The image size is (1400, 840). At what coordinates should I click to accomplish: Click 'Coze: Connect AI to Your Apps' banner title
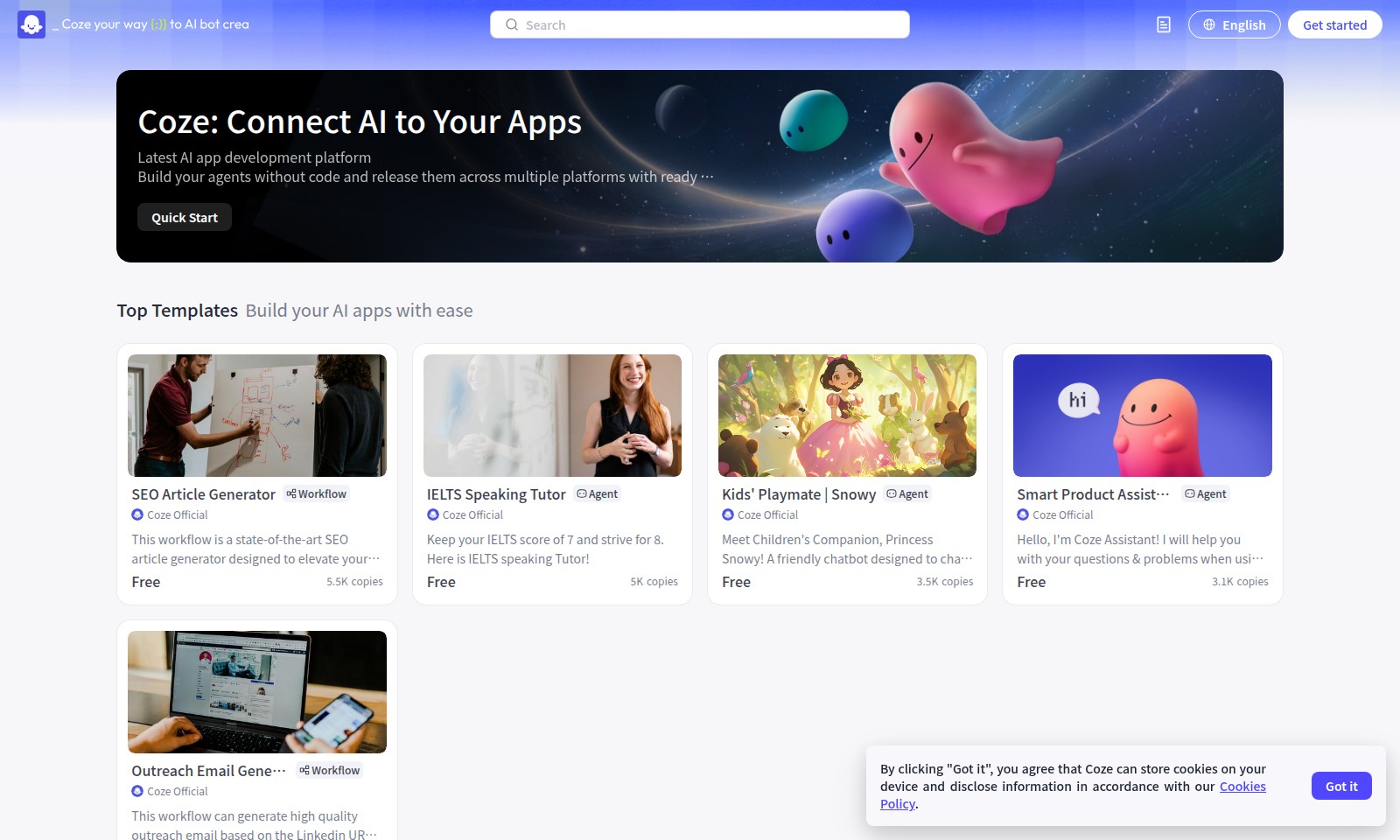(x=360, y=122)
